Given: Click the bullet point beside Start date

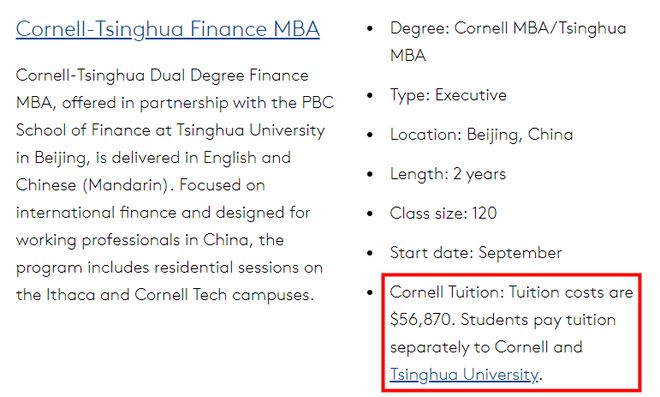Looking at the screenshot, I should [x=370, y=253].
